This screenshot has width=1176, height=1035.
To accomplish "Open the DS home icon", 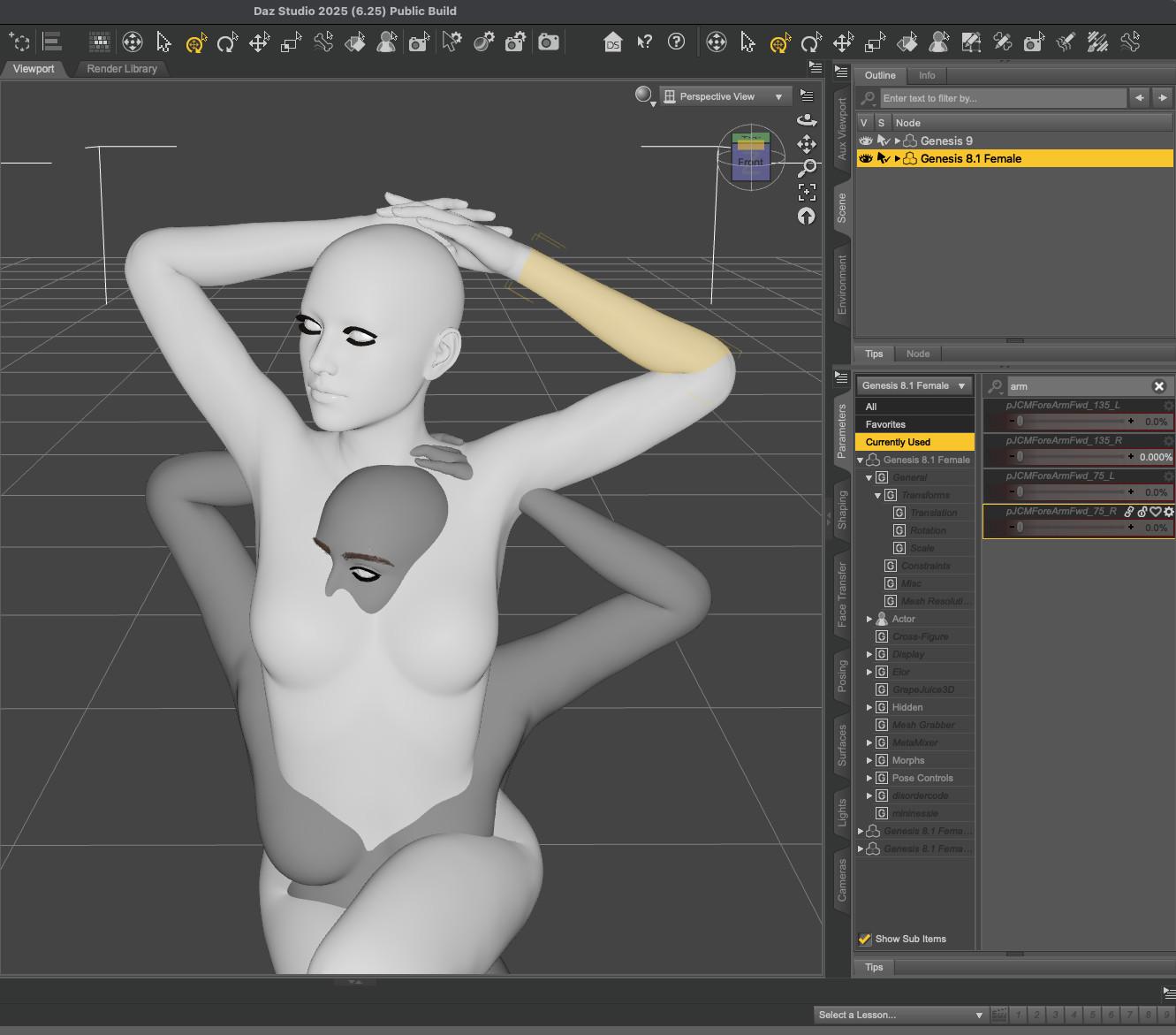I will click(612, 42).
